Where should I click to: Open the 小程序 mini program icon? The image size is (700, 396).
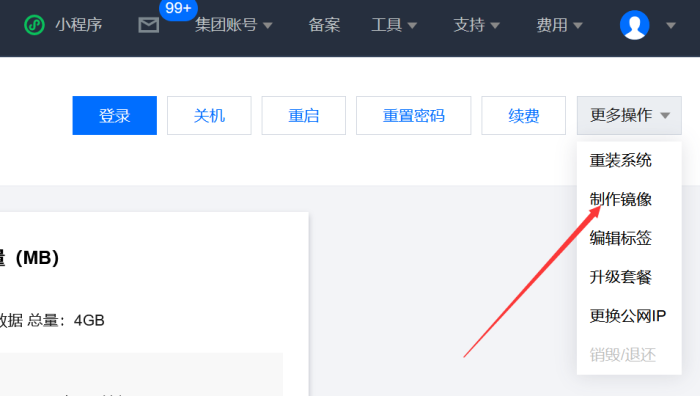pyautogui.click(x=34, y=25)
